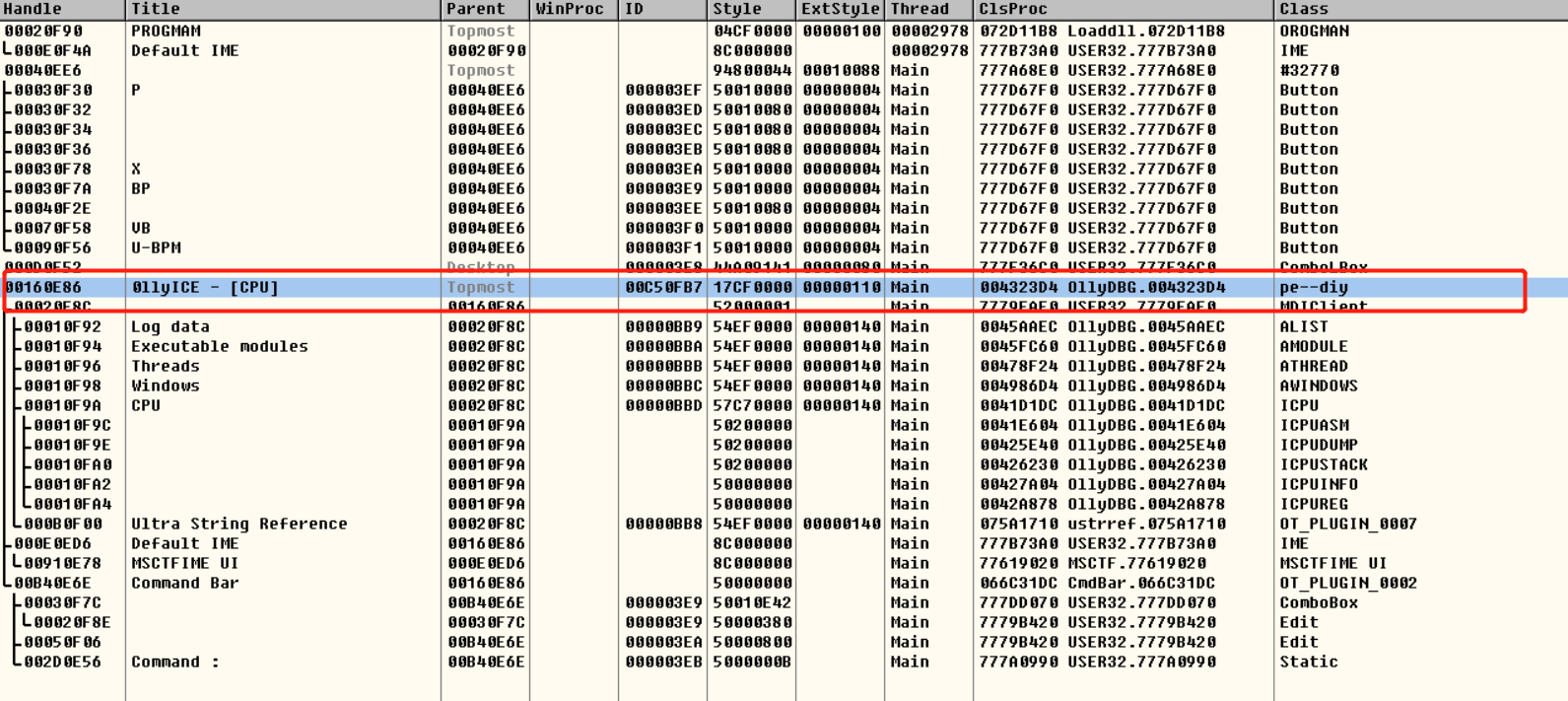The height and width of the screenshot is (701, 1568).
Task: Select the Edit row with handle 00020F8E
Action: tap(784, 622)
